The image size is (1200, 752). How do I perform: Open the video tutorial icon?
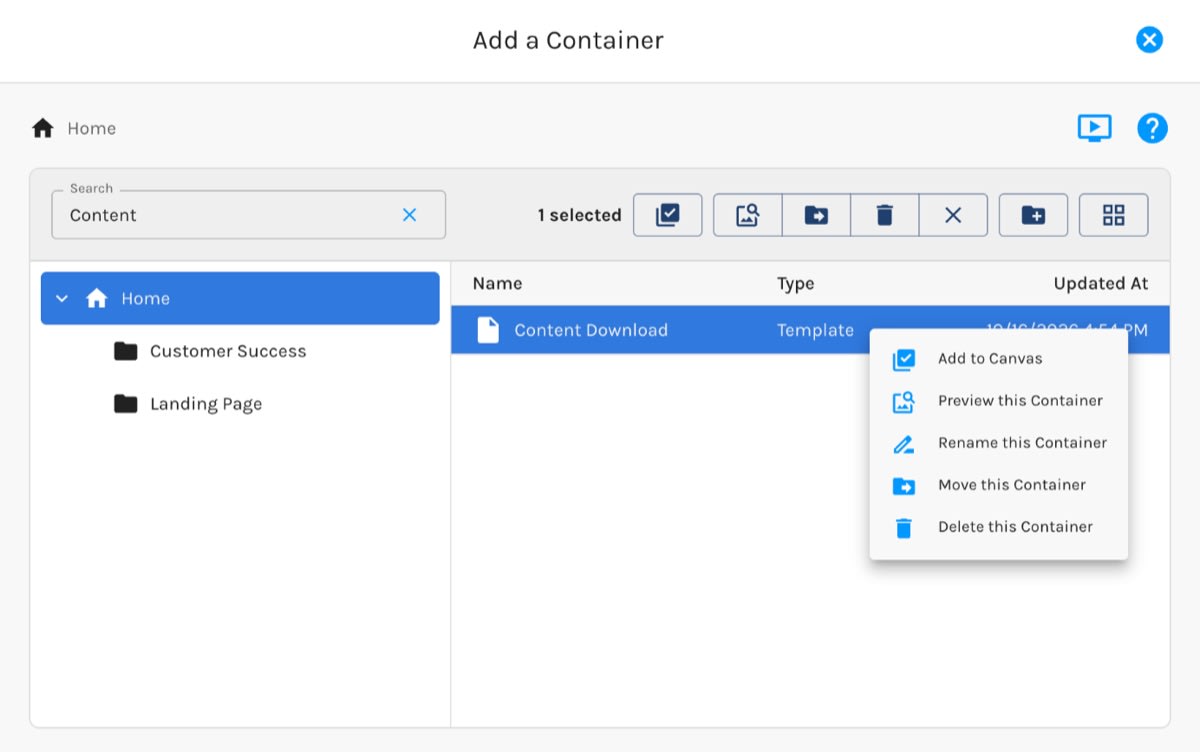(1095, 128)
